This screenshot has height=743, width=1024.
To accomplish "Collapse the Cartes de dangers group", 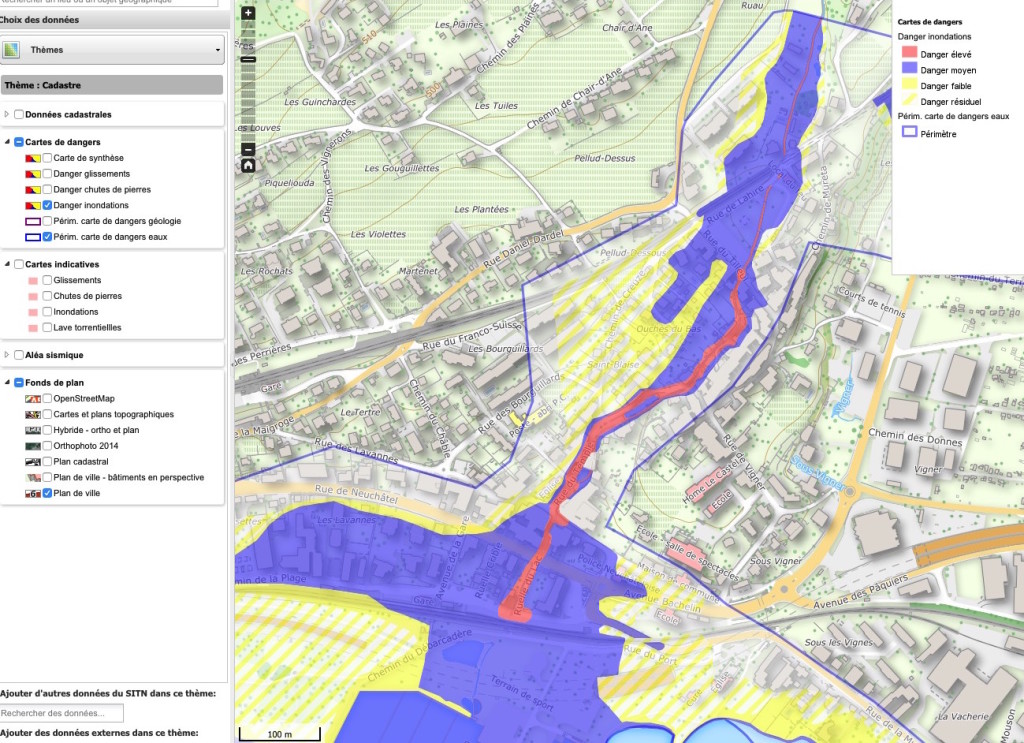I will (7, 142).
